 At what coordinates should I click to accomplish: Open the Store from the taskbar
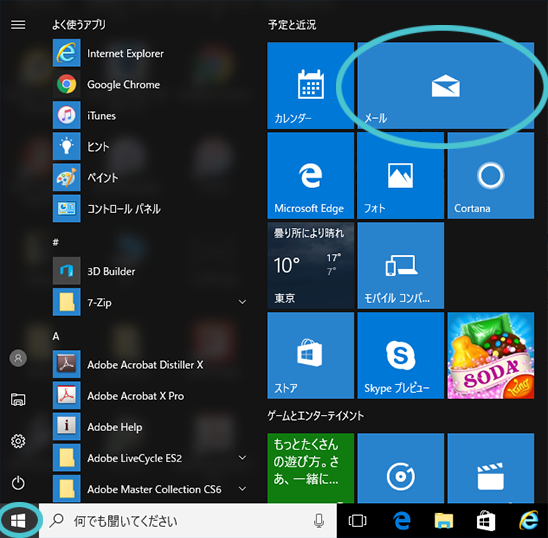click(486, 521)
